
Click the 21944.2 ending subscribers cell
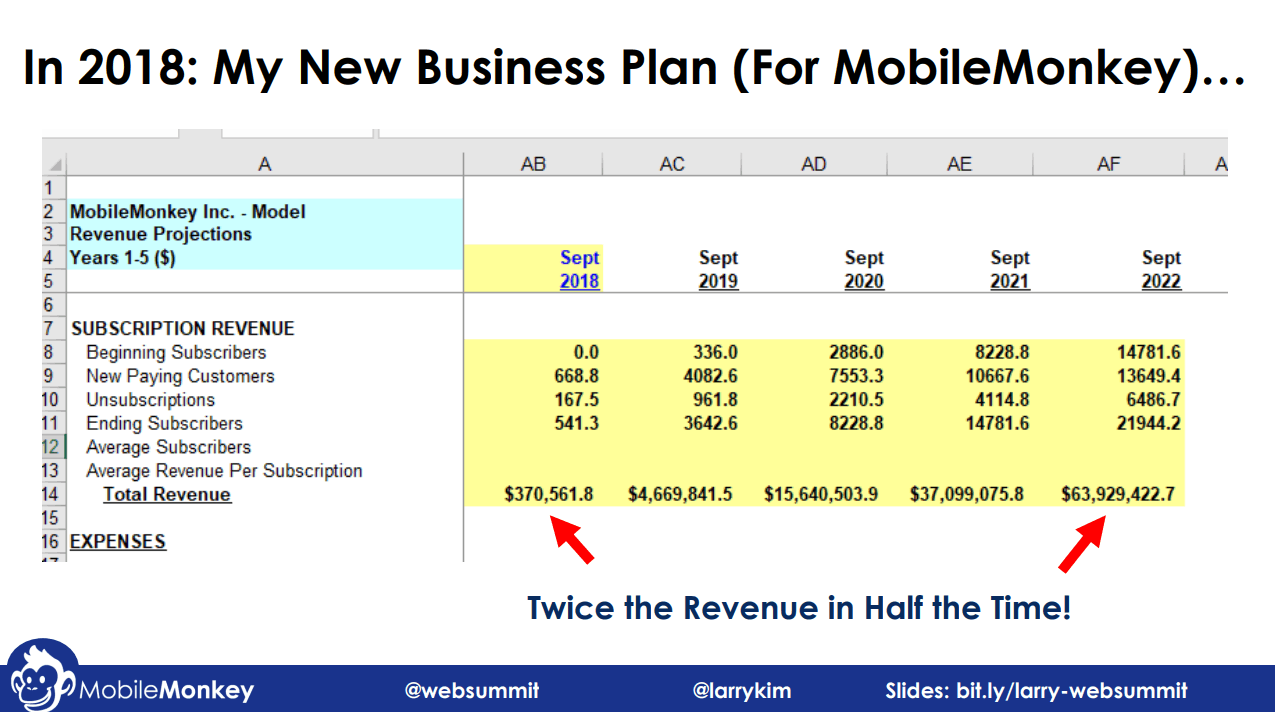[1108, 423]
